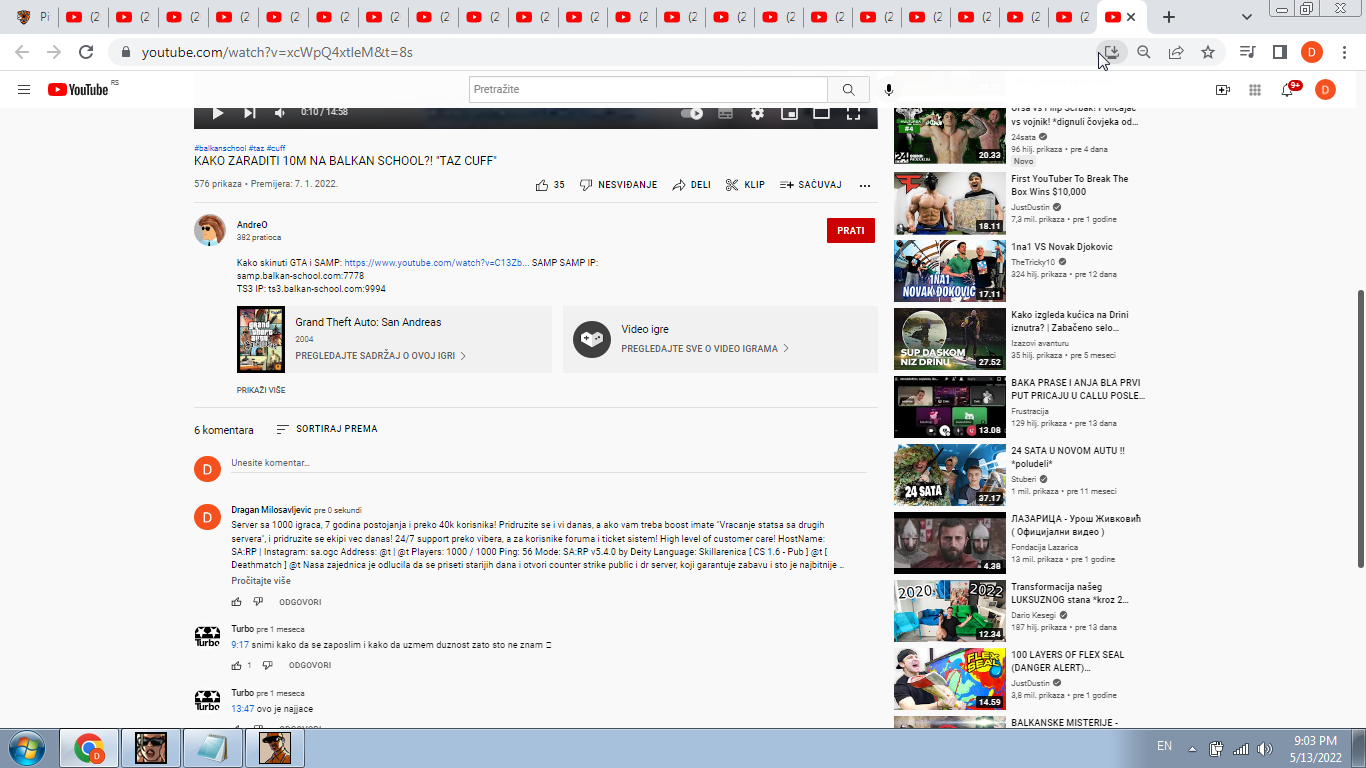Switch to the first tab labeled Pi
The width and height of the screenshot is (1366, 768).
(33, 17)
